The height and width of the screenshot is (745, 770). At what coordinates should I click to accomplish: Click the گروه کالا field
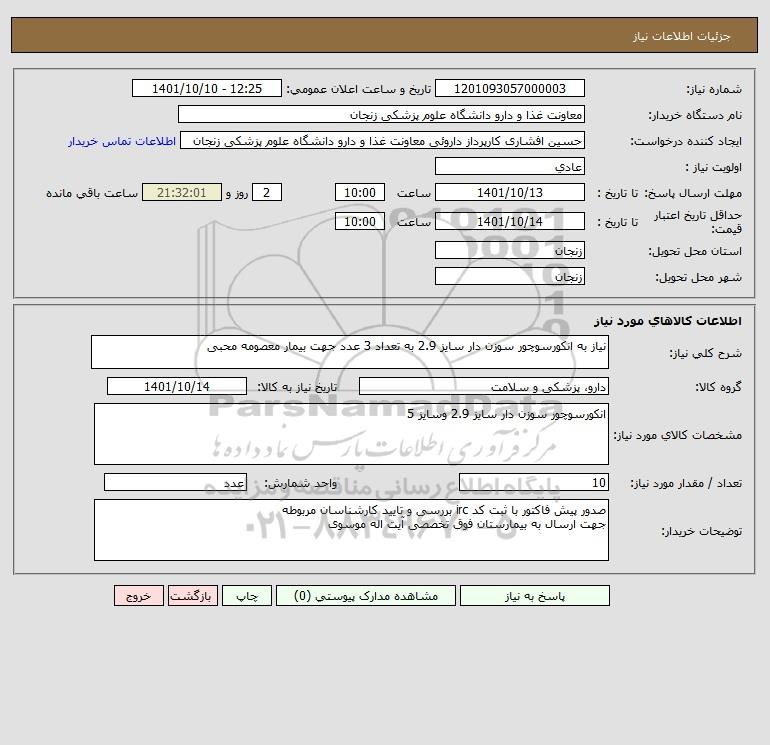pos(484,386)
